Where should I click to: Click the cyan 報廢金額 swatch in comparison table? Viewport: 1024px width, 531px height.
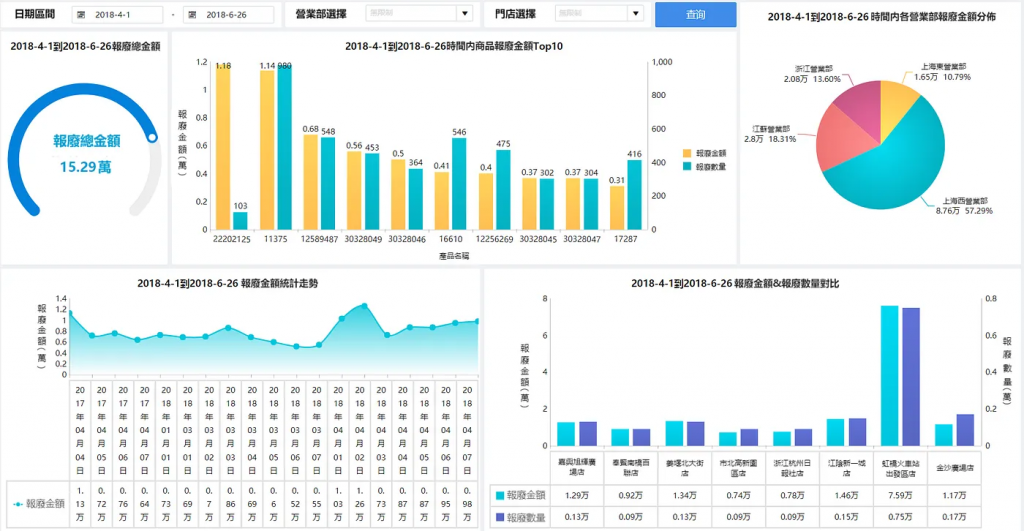[500, 496]
